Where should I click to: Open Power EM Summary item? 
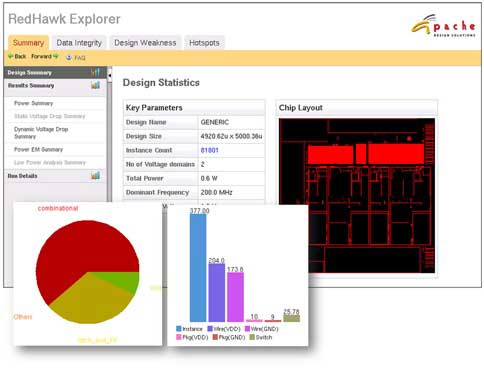(x=38, y=150)
